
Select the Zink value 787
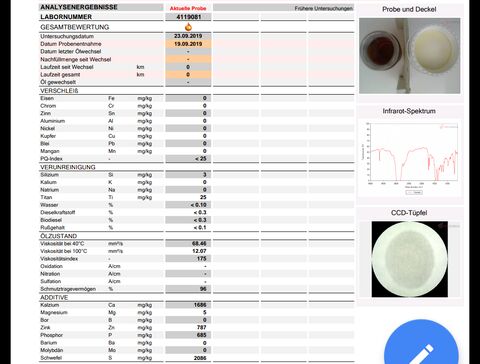point(202,328)
